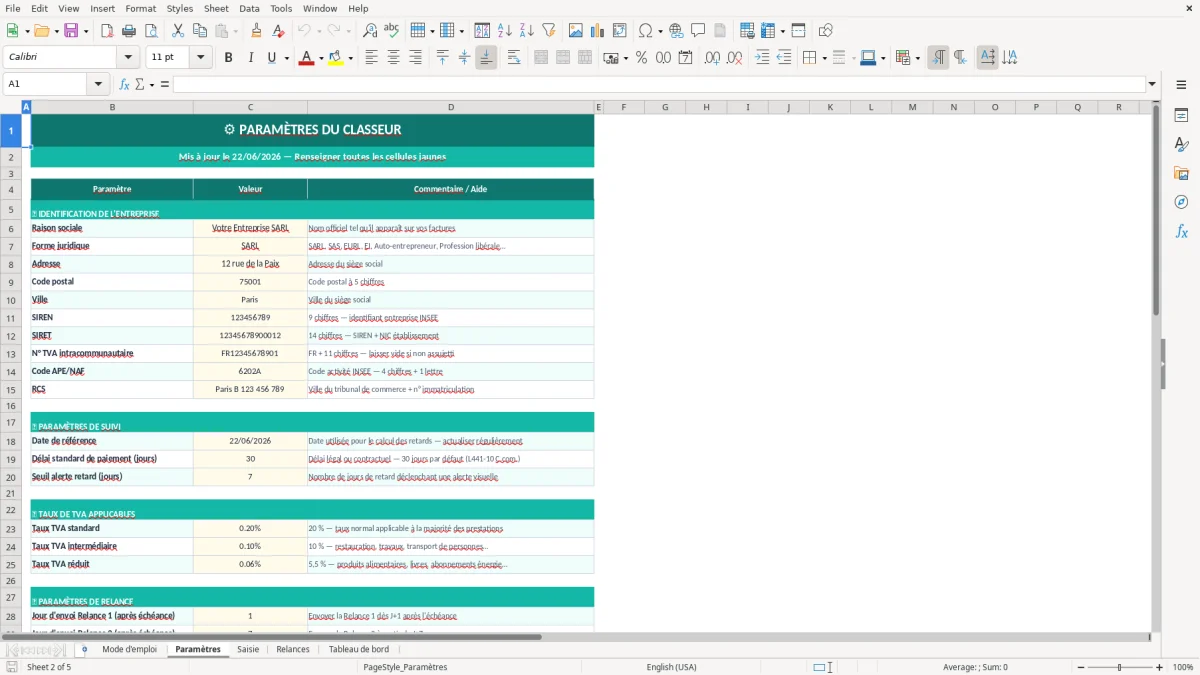Open the Font Name dropdown arrow
1200x675 pixels.
pyautogui.click(x=128, y=58)
